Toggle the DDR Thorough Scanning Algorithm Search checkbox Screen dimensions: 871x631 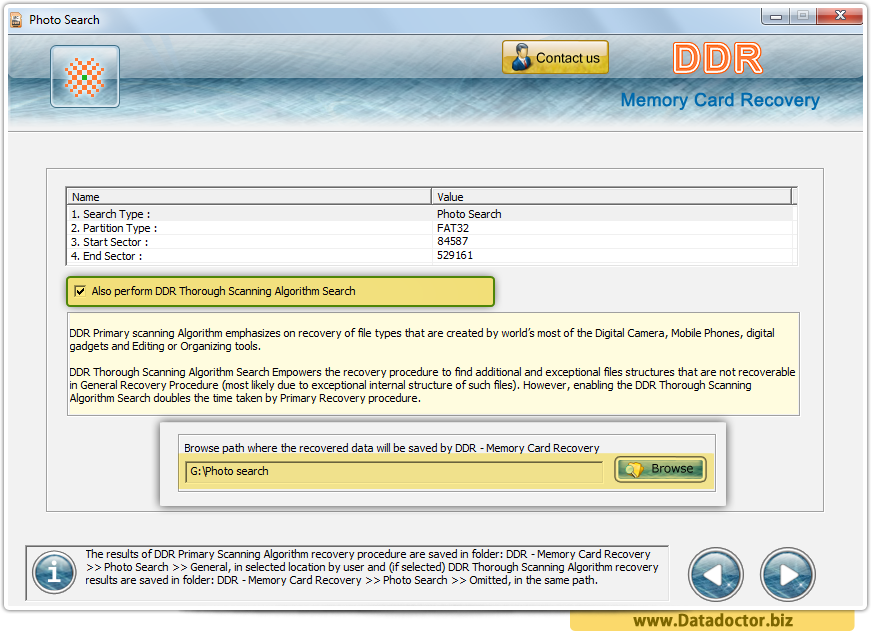coord(80,291)
